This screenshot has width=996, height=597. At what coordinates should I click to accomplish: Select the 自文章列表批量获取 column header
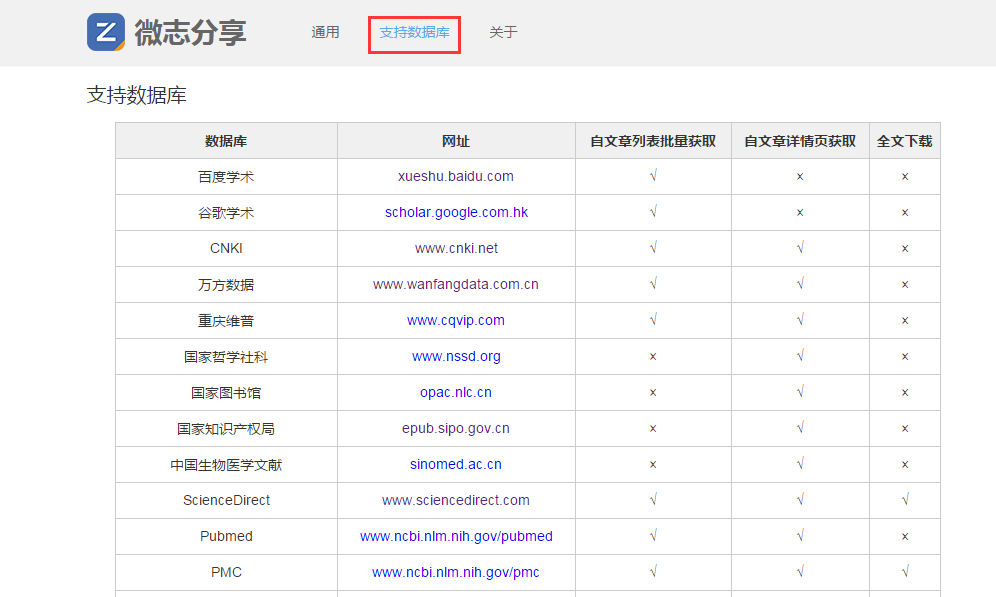pos(653,141)
